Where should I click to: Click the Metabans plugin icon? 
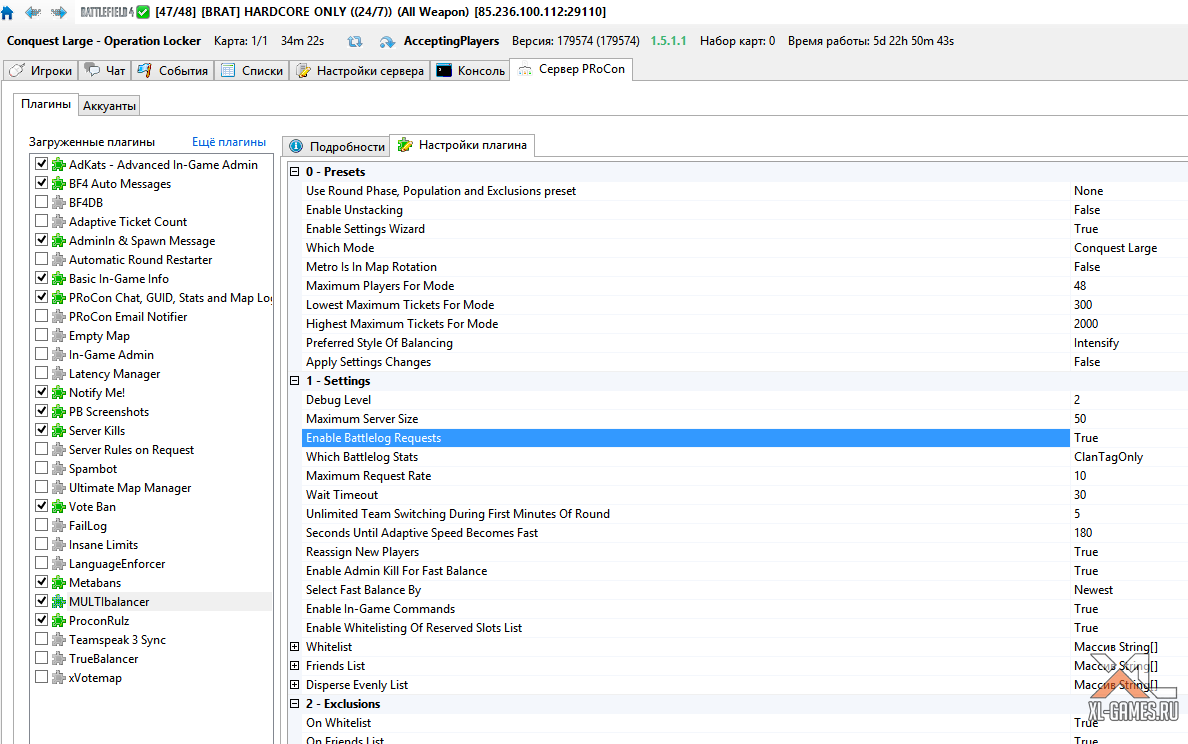(x=58, y=583)
